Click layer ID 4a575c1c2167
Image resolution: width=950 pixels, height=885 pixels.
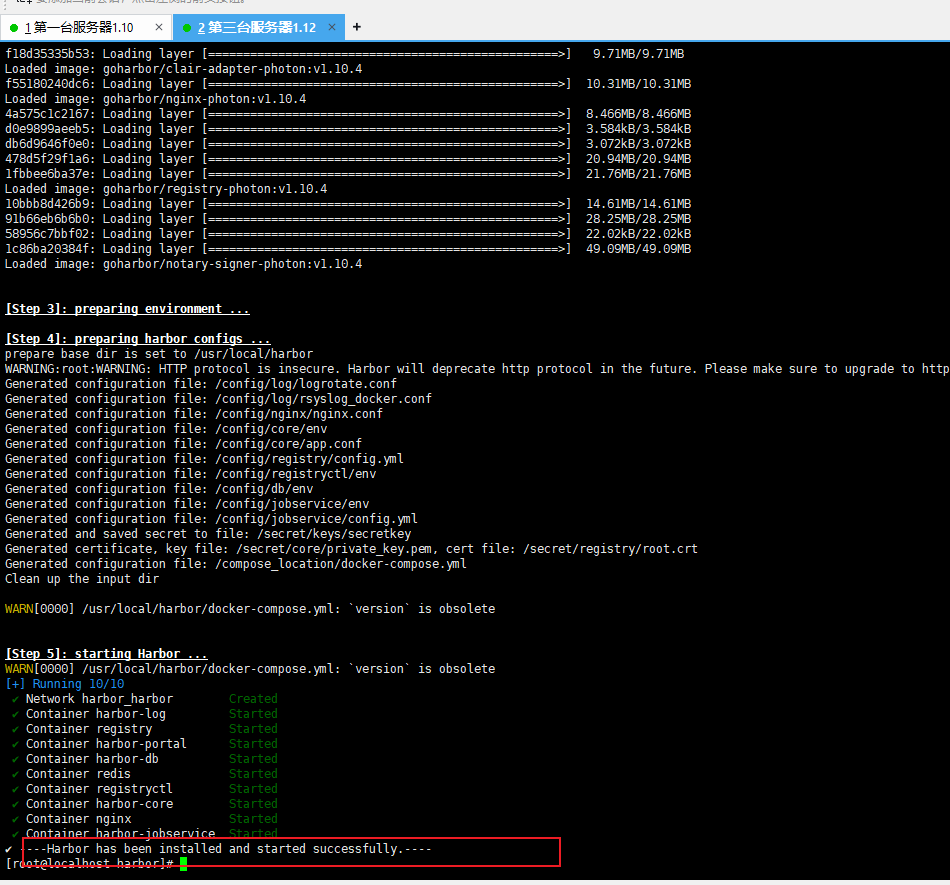pyautogui.click(x=47, y=114)
